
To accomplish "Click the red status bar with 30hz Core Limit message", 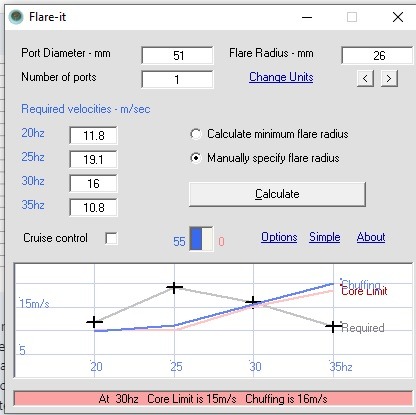I will [213, 399].
